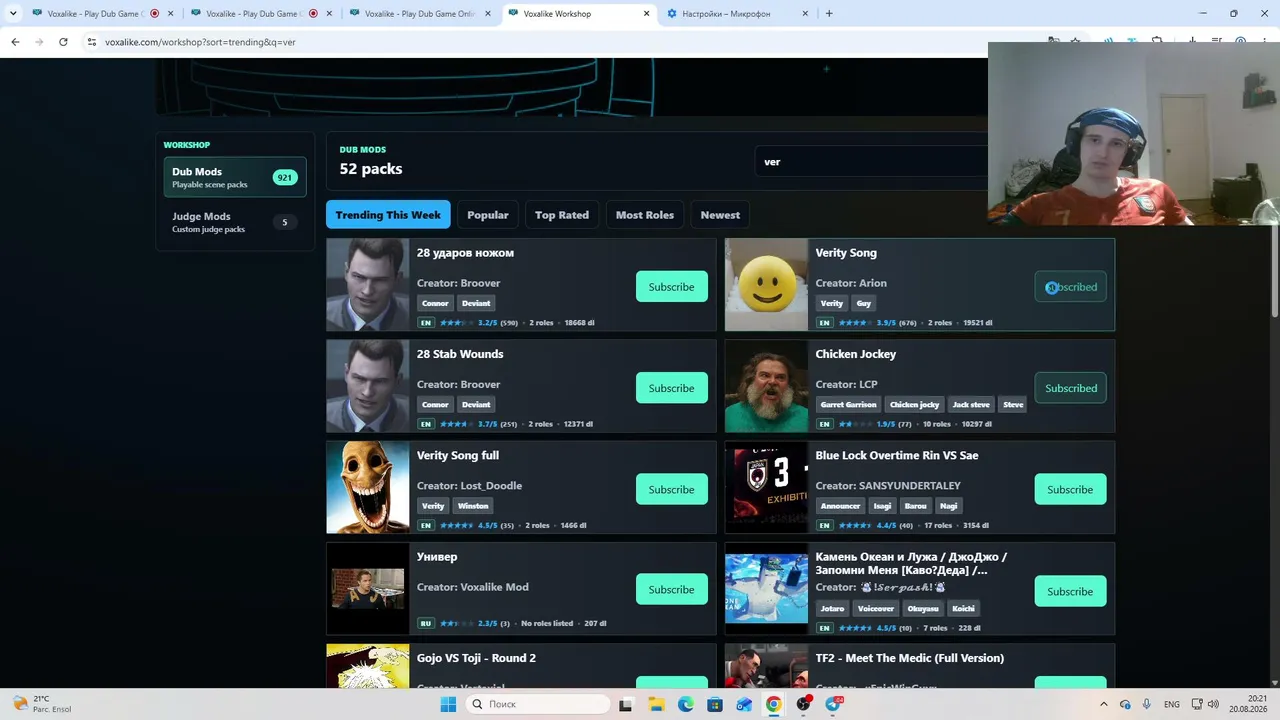Select Dub Mods in Workshop sidebar

coord(235,177)
